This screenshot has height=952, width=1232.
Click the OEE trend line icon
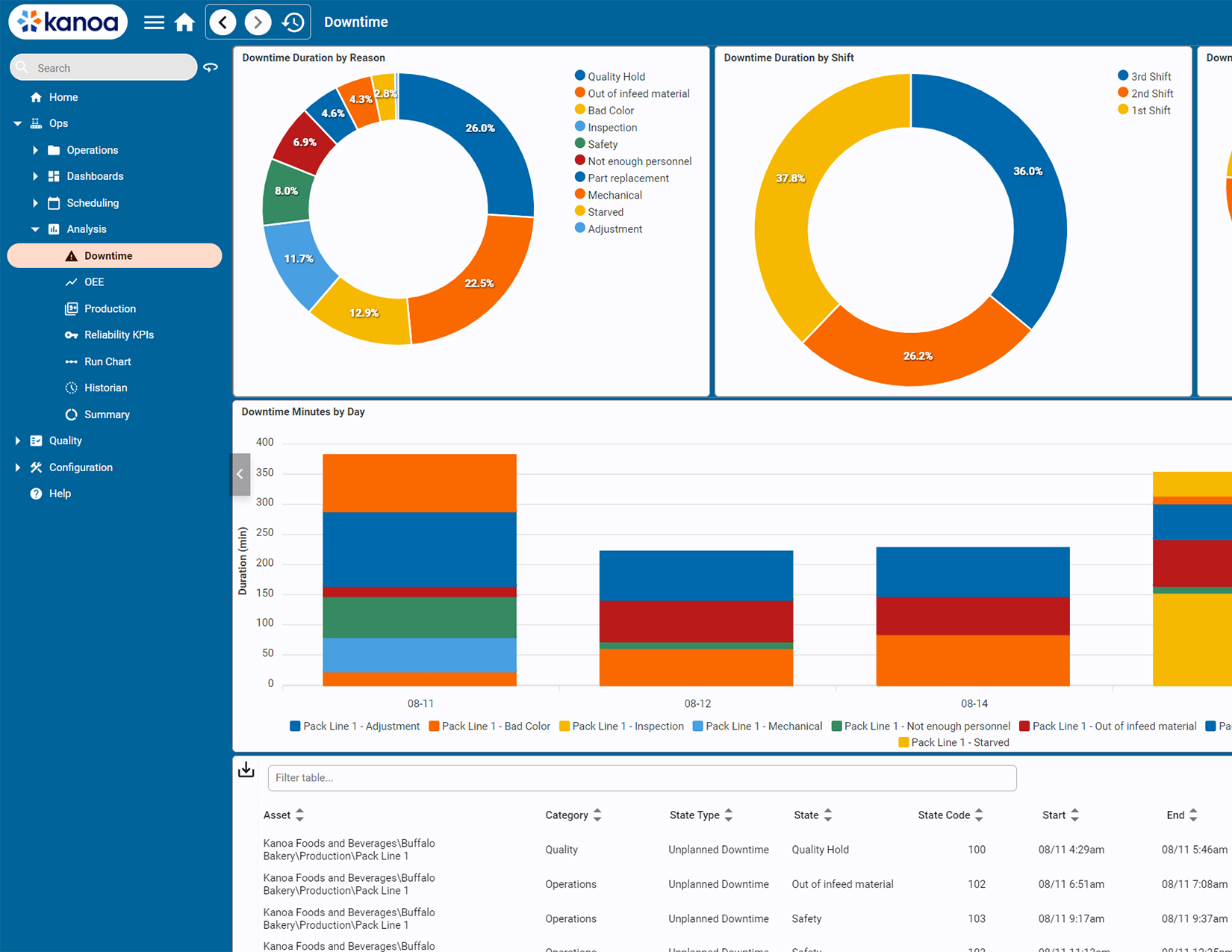(x=72, y=282)
